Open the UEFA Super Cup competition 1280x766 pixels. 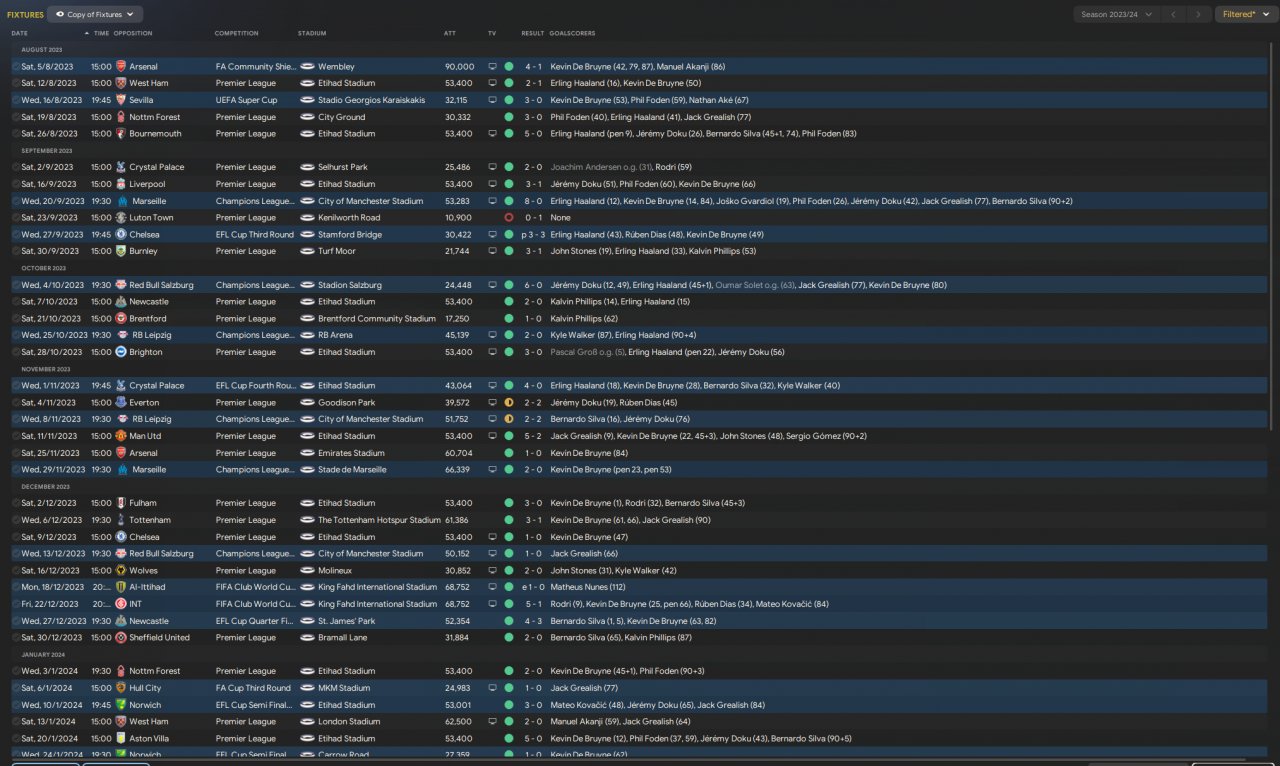[246, 100]
